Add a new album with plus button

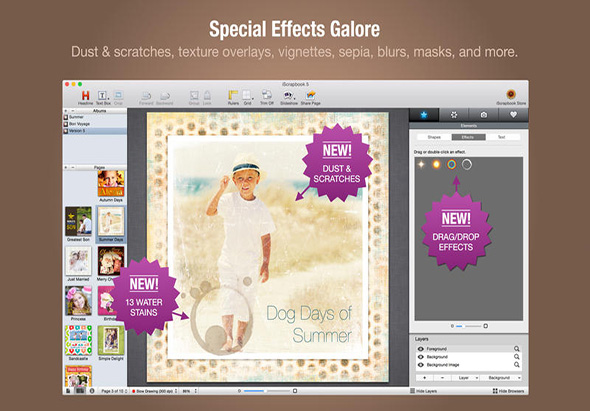point(66,111)
